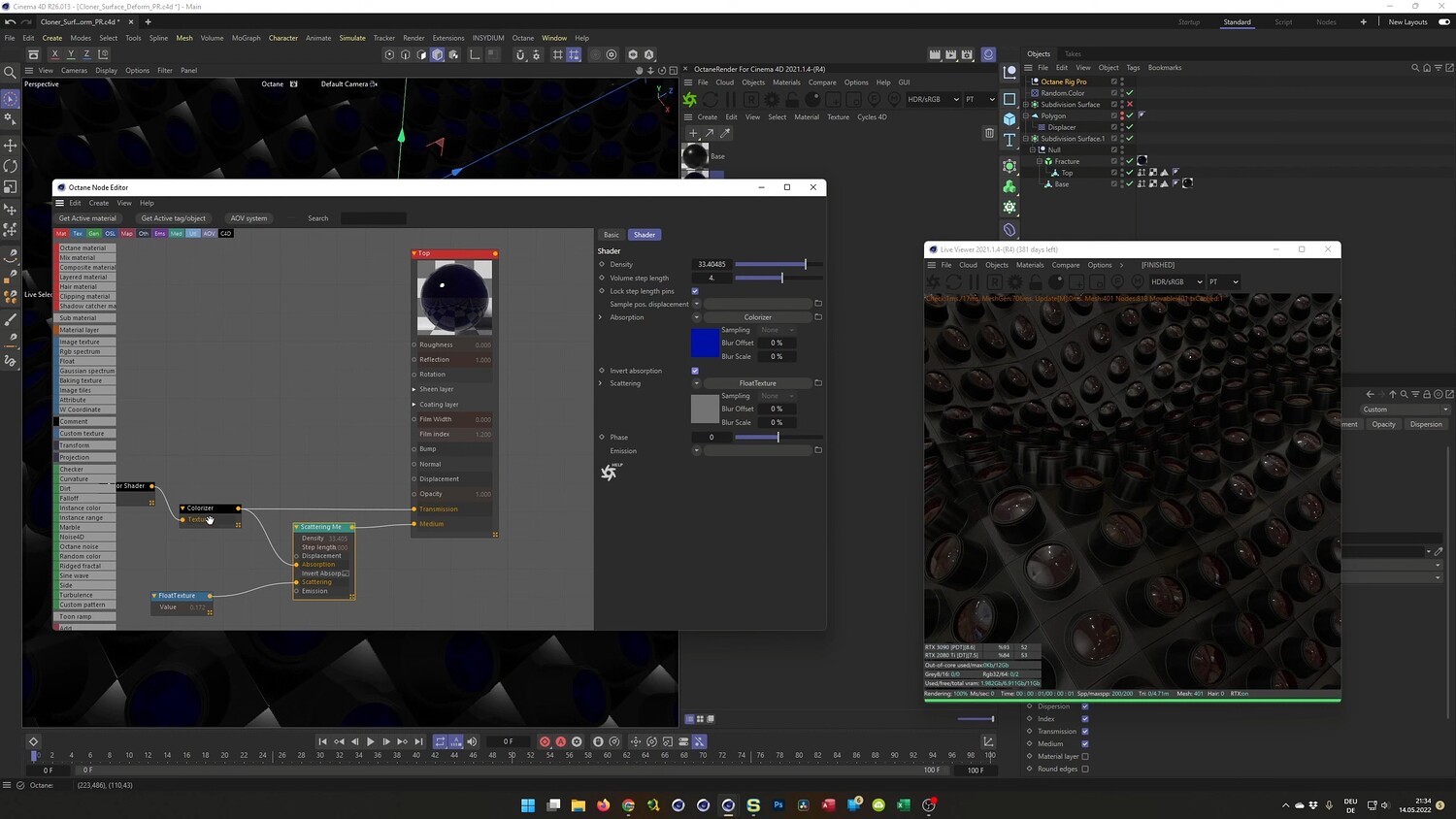Toggle Invert absorption checkbox
Viewport: 1456px width, 819px height.
click(x=695, y=371)
